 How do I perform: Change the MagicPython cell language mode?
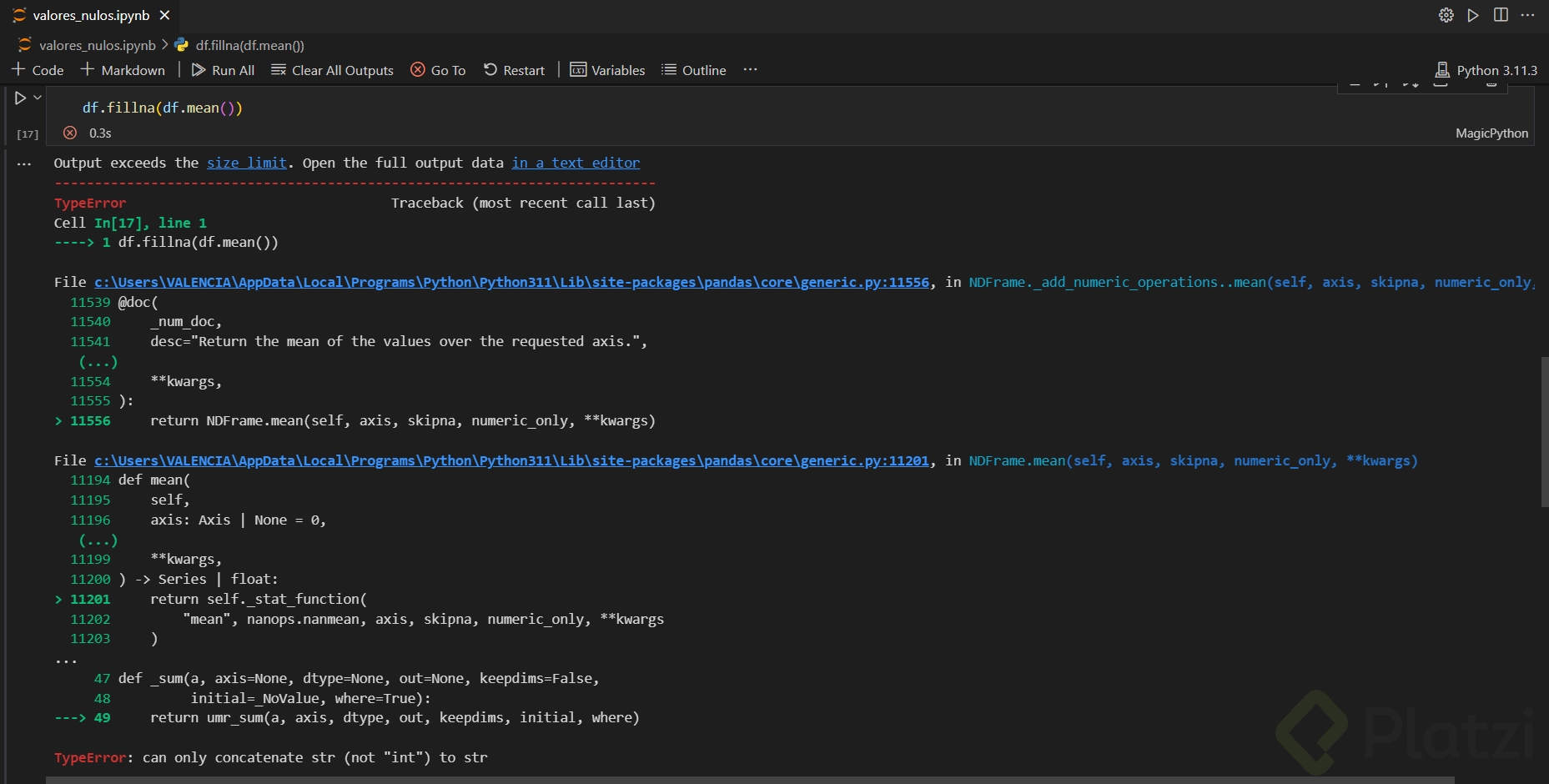pos(1491,133)
